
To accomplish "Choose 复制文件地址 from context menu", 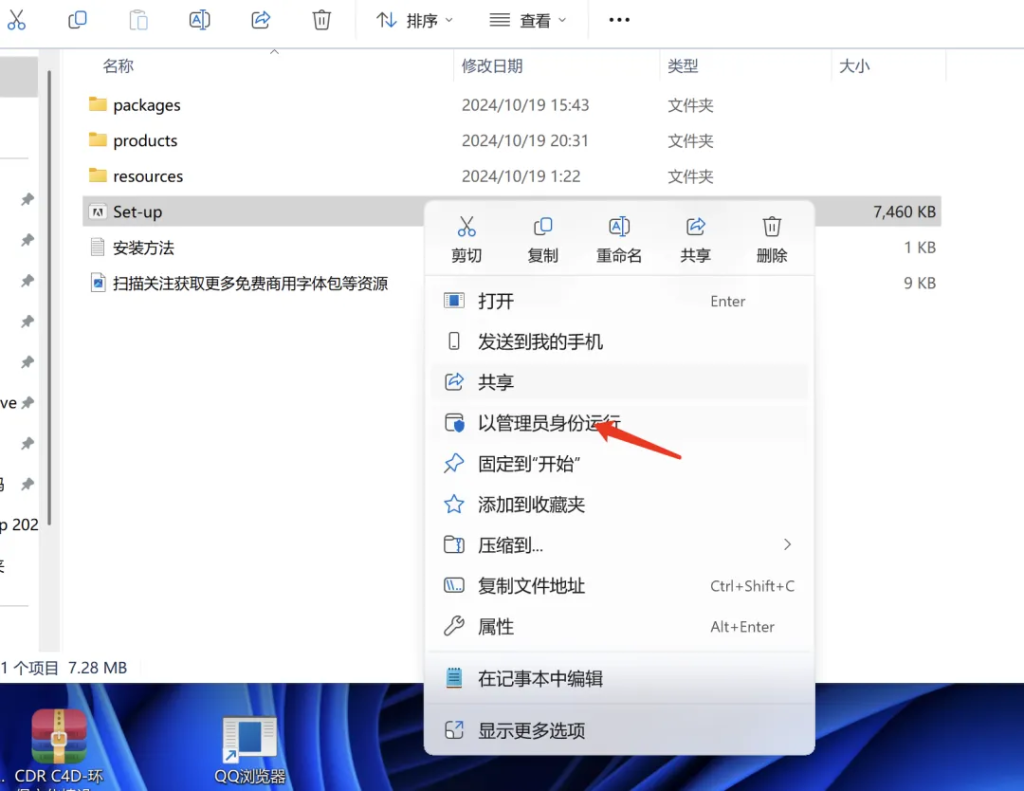I will pyautogui.click(x=619, y=586).
